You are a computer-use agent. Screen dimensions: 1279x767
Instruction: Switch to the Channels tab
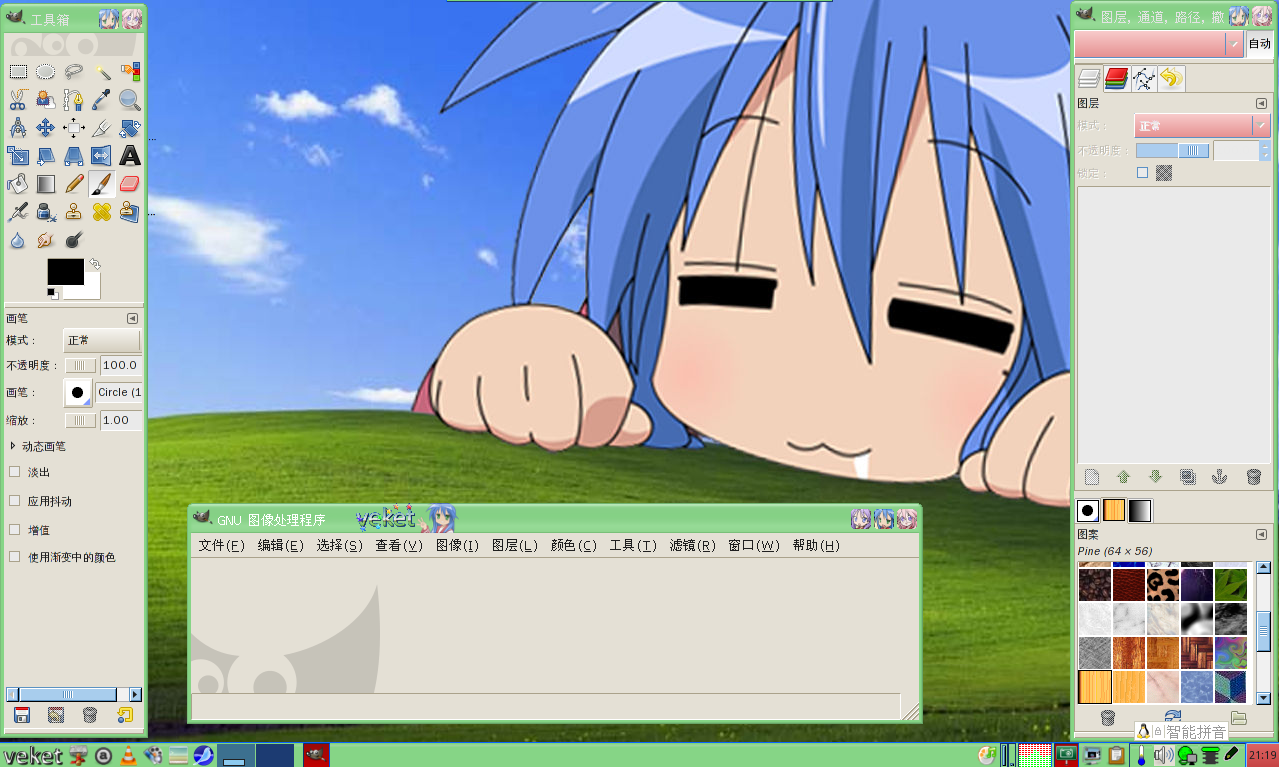click(x=1116, y=79)
